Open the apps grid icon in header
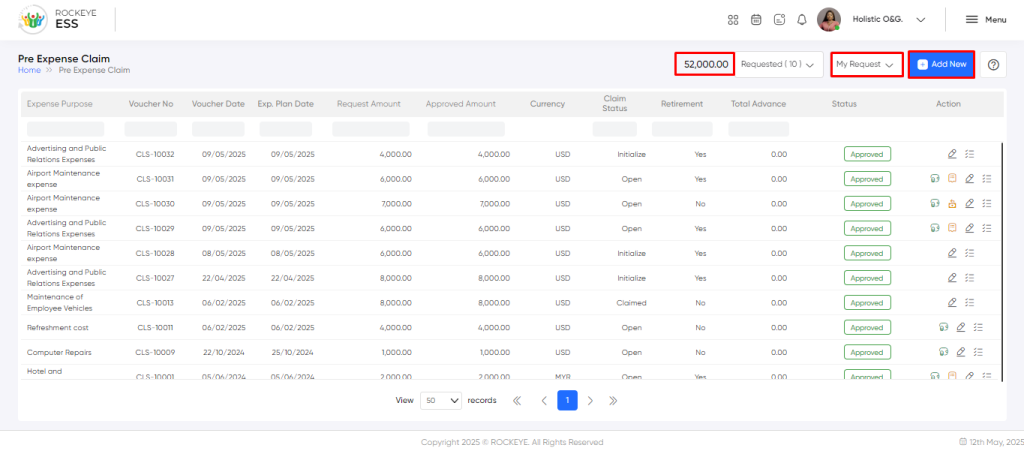The image size is (1024, 454). (733, 19)
